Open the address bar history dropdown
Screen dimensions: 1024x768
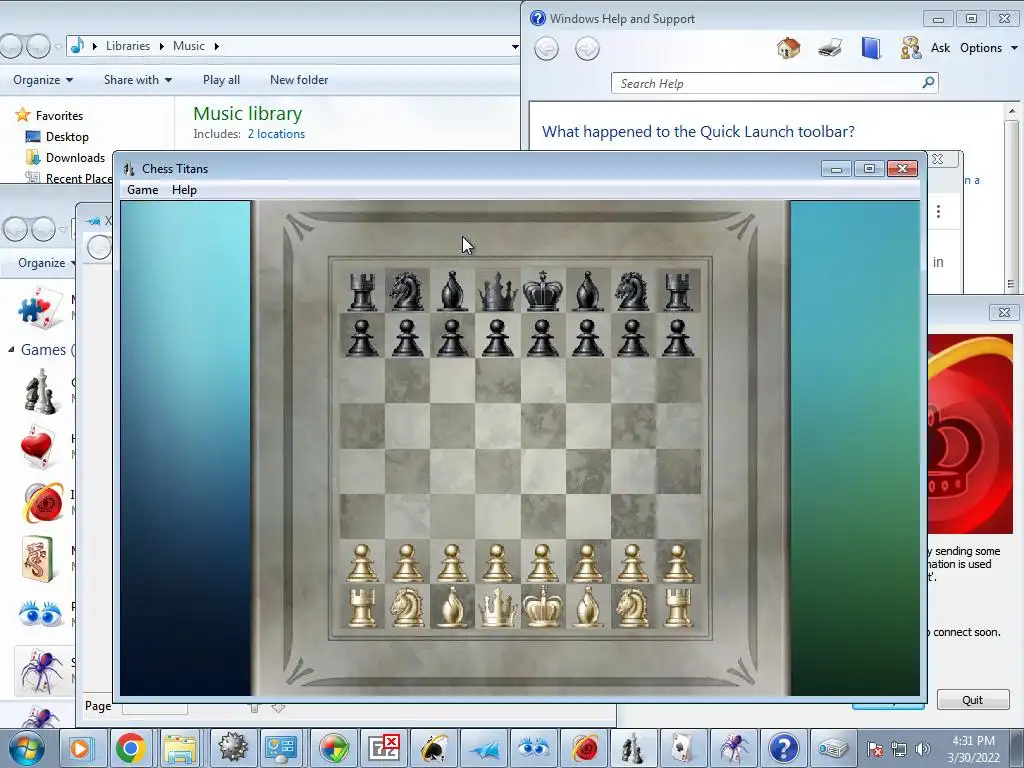point(515,46)
